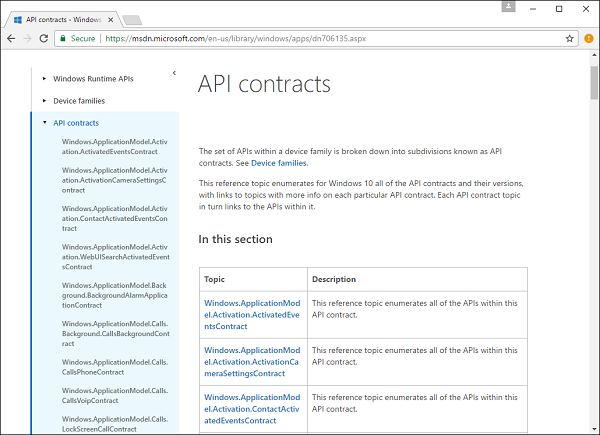Open the ActivatedEventsContract link in the table
Viewport: 600px width, 435px height.
click(250, 312)
